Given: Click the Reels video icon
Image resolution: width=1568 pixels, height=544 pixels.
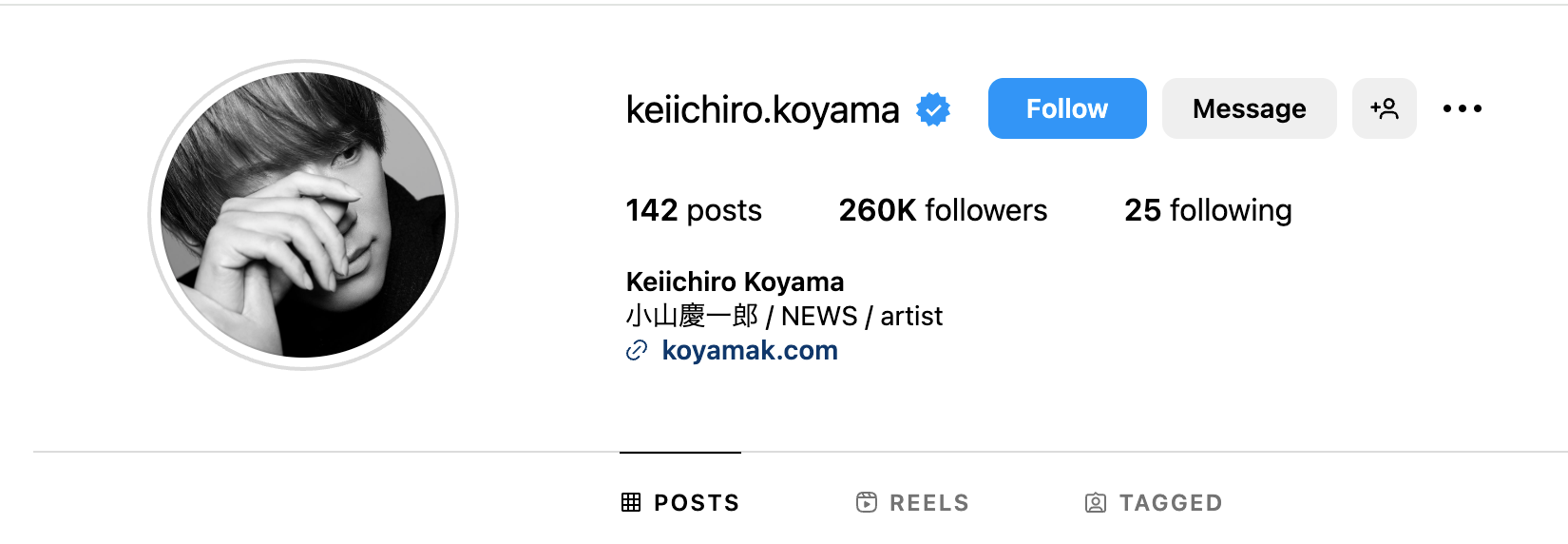Looking at the screenshot, I should pos(867,502).
